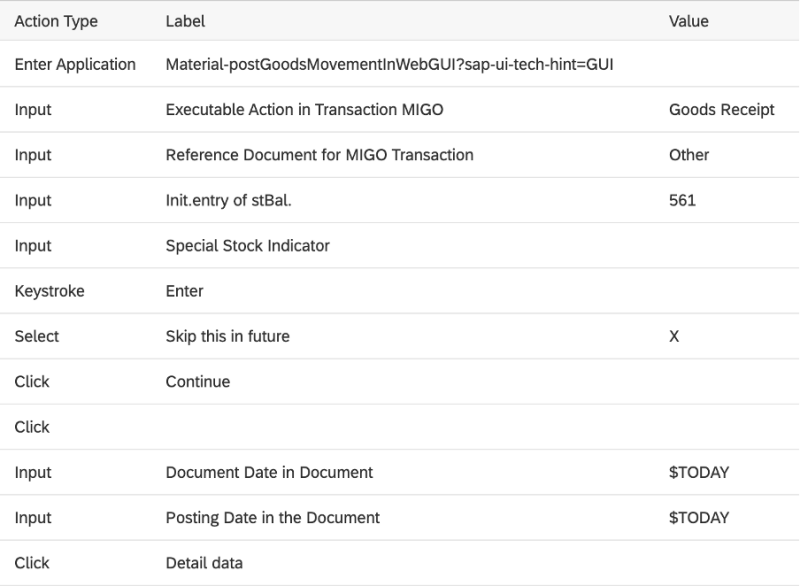This screenshot has width=800, height=586.
Task: Select the Skip this in future label
Action: [227, 336]
